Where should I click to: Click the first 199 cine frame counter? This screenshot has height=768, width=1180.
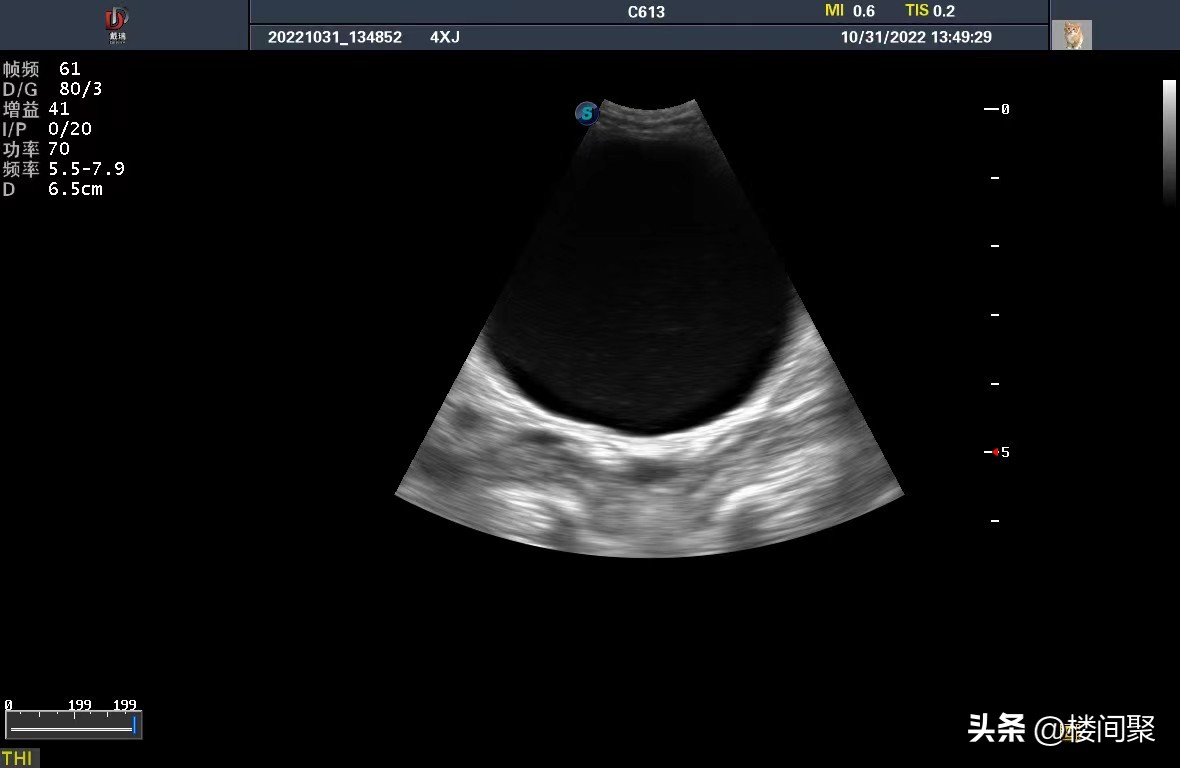pyautogui.click(x=80, y=705)
